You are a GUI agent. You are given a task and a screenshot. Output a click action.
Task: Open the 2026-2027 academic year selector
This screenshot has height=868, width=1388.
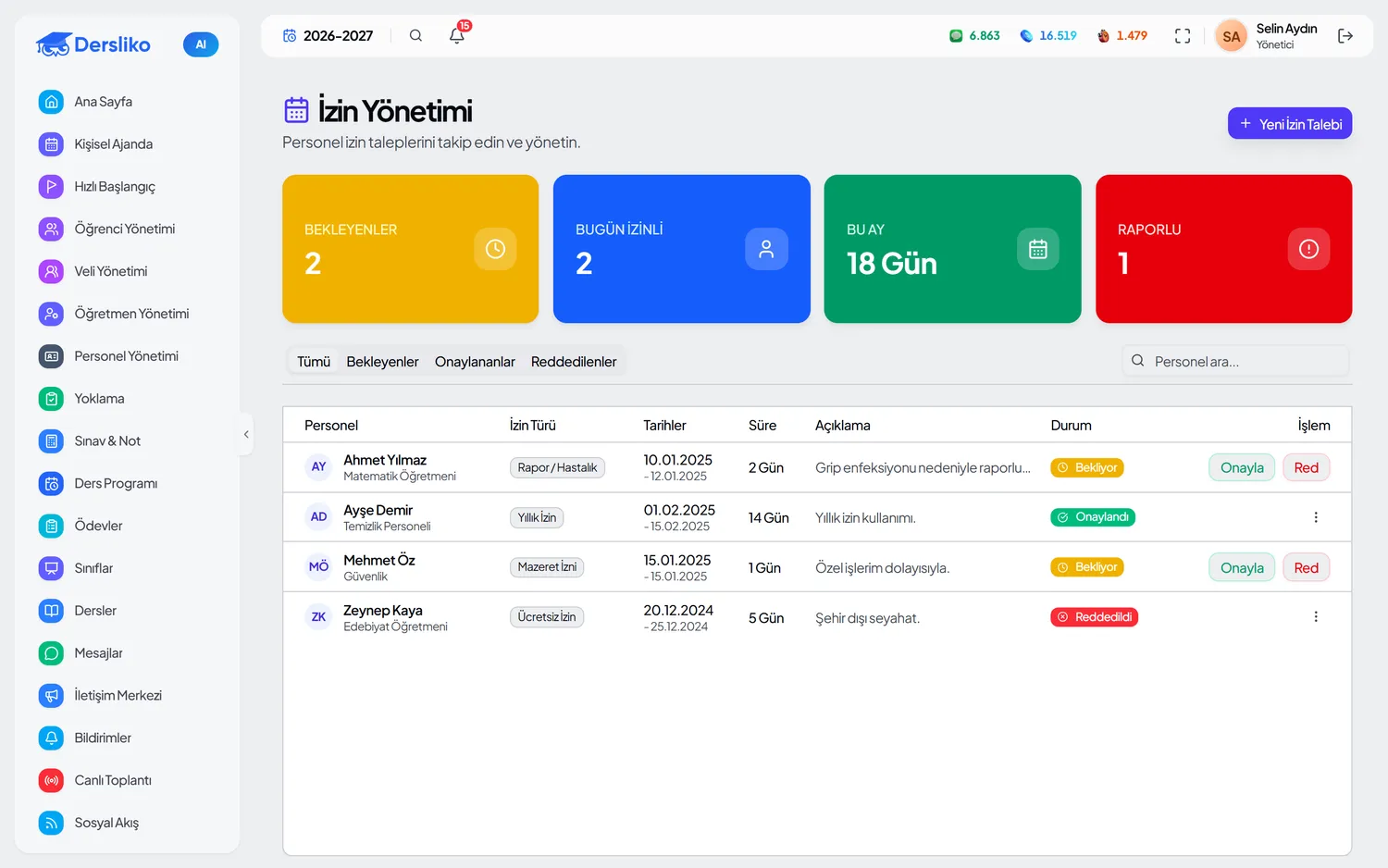tap(328, 36)
